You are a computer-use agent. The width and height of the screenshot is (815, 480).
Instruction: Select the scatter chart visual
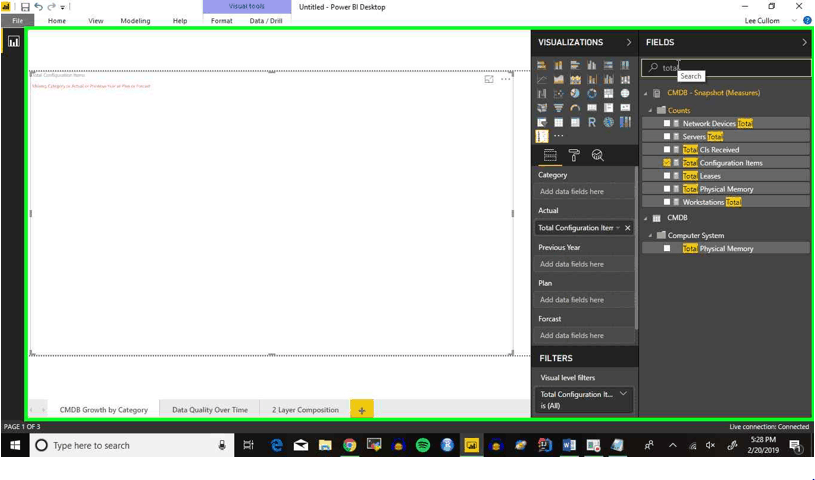click(558, 94)
